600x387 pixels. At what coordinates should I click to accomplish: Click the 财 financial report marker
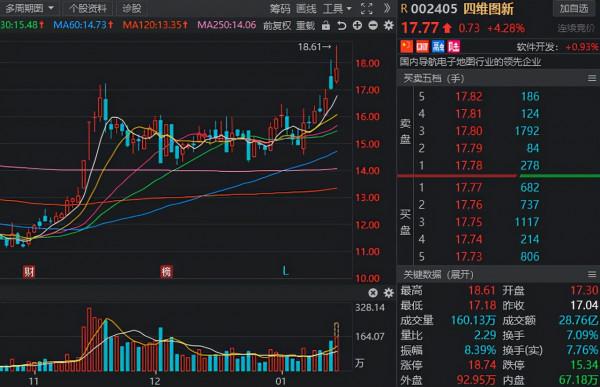tap(29, 272)
